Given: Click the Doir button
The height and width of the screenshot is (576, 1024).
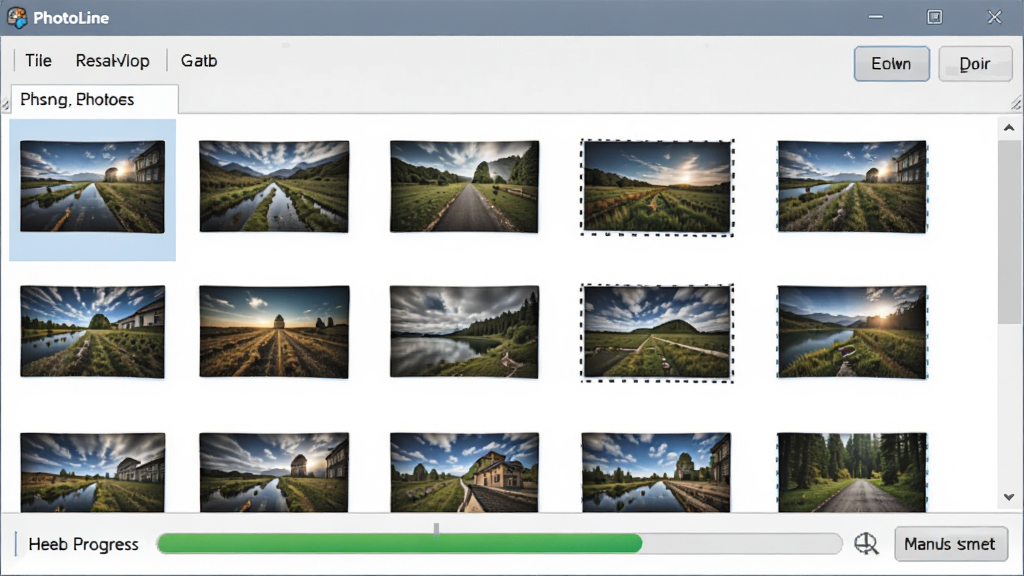Looking at the screenshot, I should [975, 64].
